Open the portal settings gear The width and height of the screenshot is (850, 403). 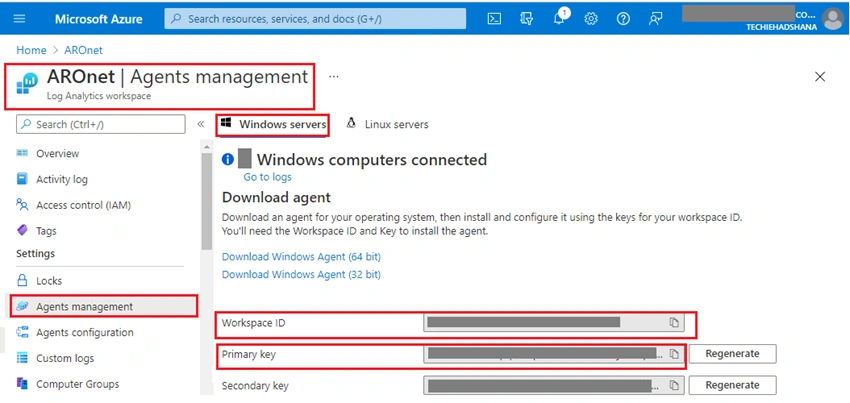[x=591, y=18]
